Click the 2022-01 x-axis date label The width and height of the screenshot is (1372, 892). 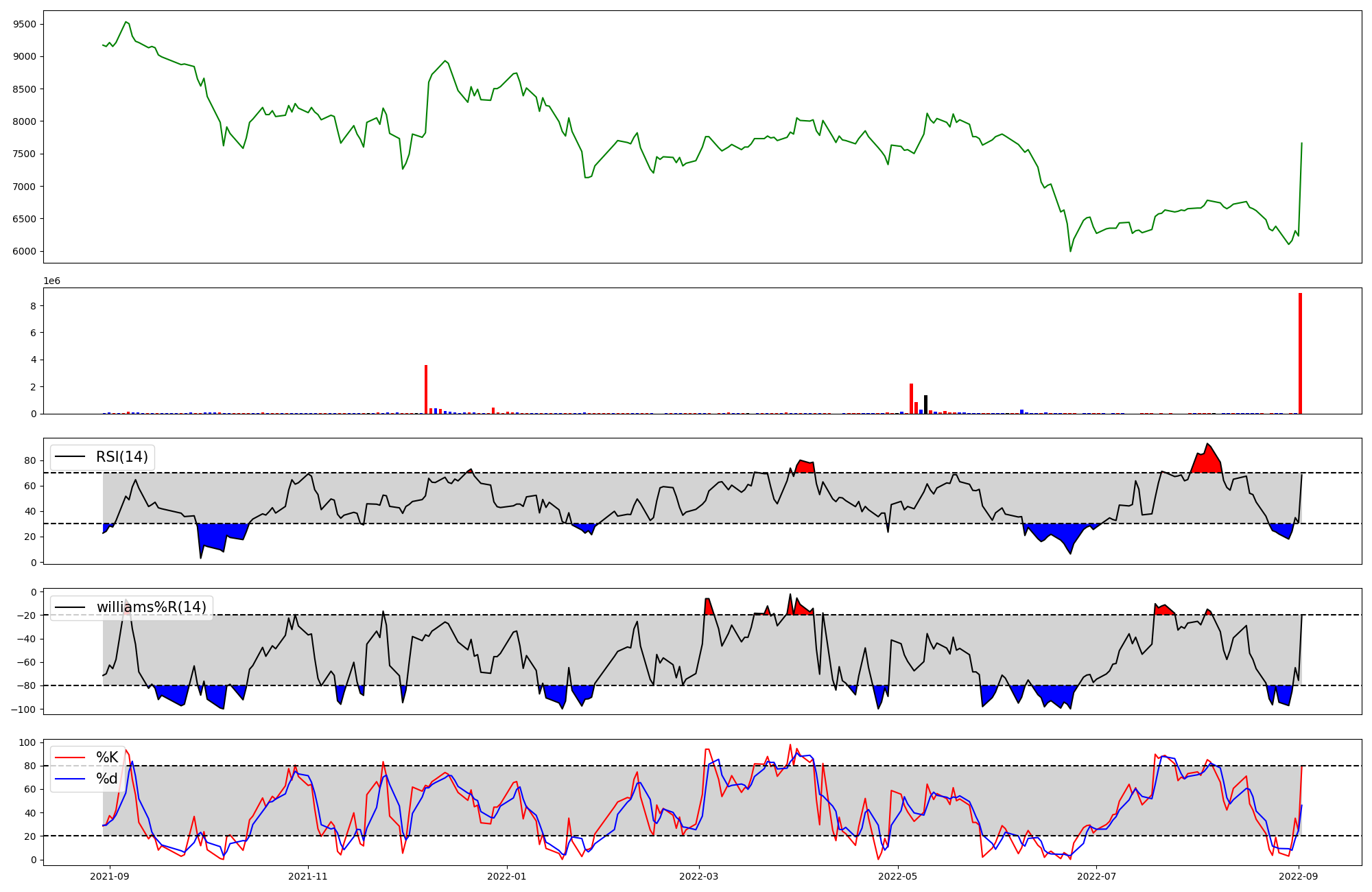click(506, 876)
